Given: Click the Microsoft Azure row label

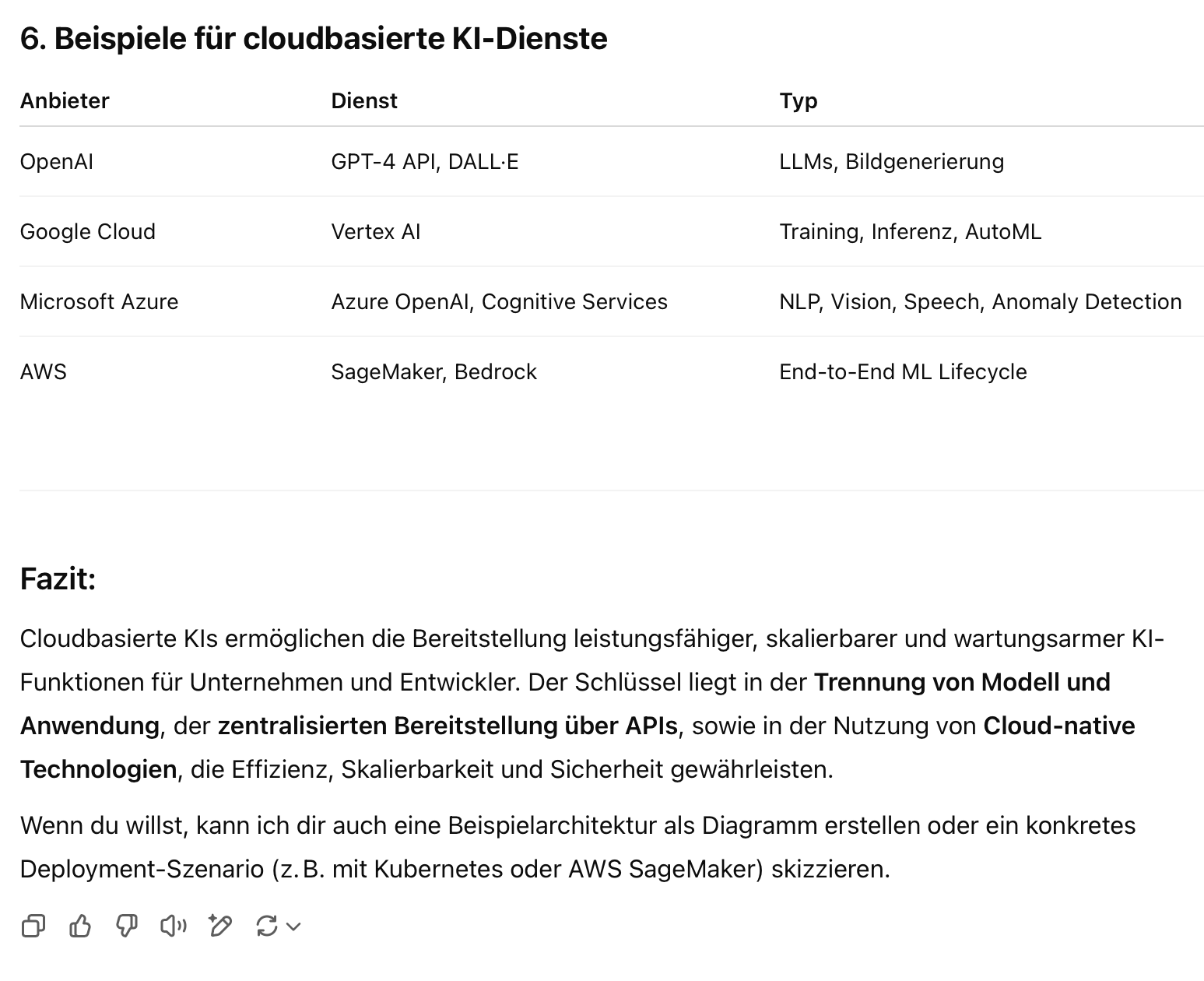Looking at the screenshot, I should point(100,301).
